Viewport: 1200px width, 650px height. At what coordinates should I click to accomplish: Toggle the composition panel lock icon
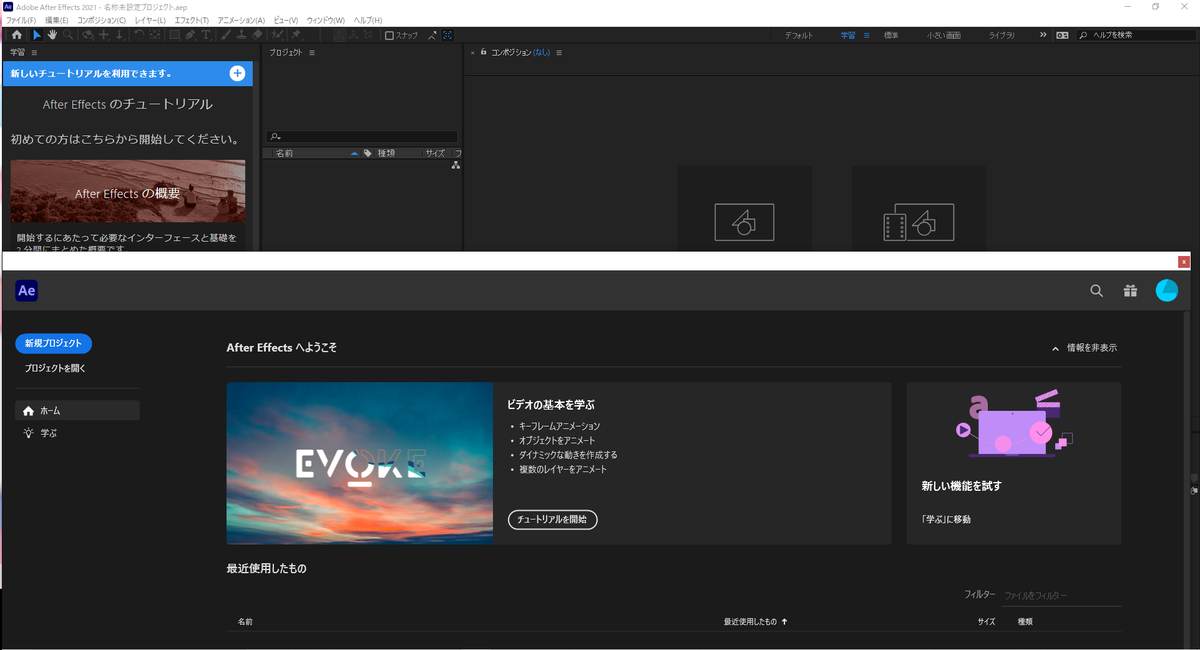point(483,52)
